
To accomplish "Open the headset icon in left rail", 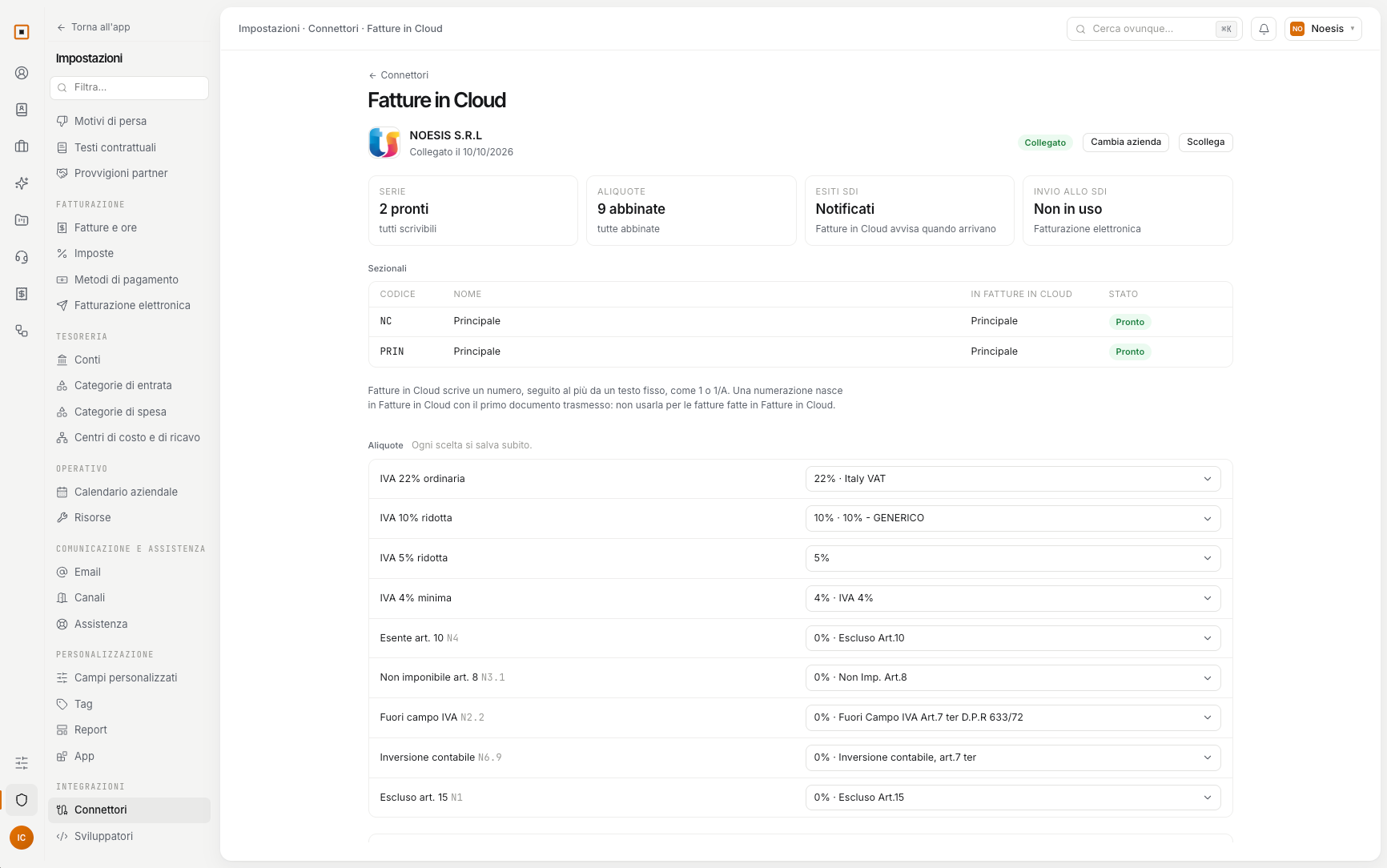I will (x=22, y=257).
